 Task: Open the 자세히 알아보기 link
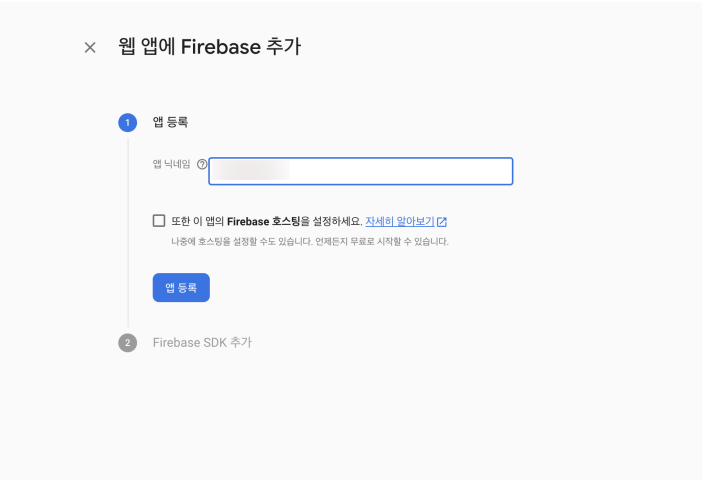click(400, 221)
